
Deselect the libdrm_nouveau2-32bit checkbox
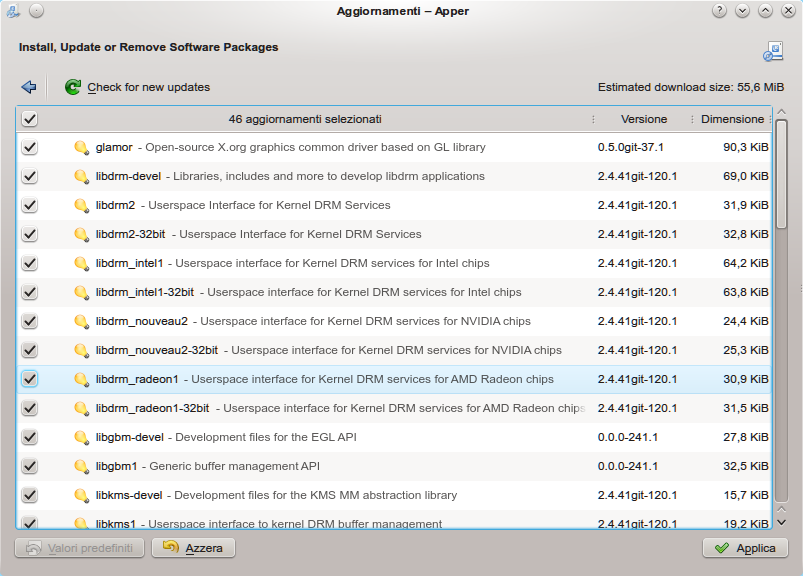pyautogui.click(x=30, y=350)
